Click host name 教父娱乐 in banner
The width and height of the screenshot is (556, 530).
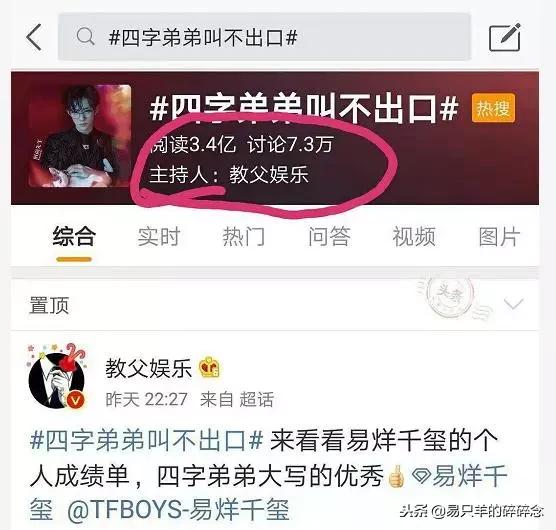269,175
